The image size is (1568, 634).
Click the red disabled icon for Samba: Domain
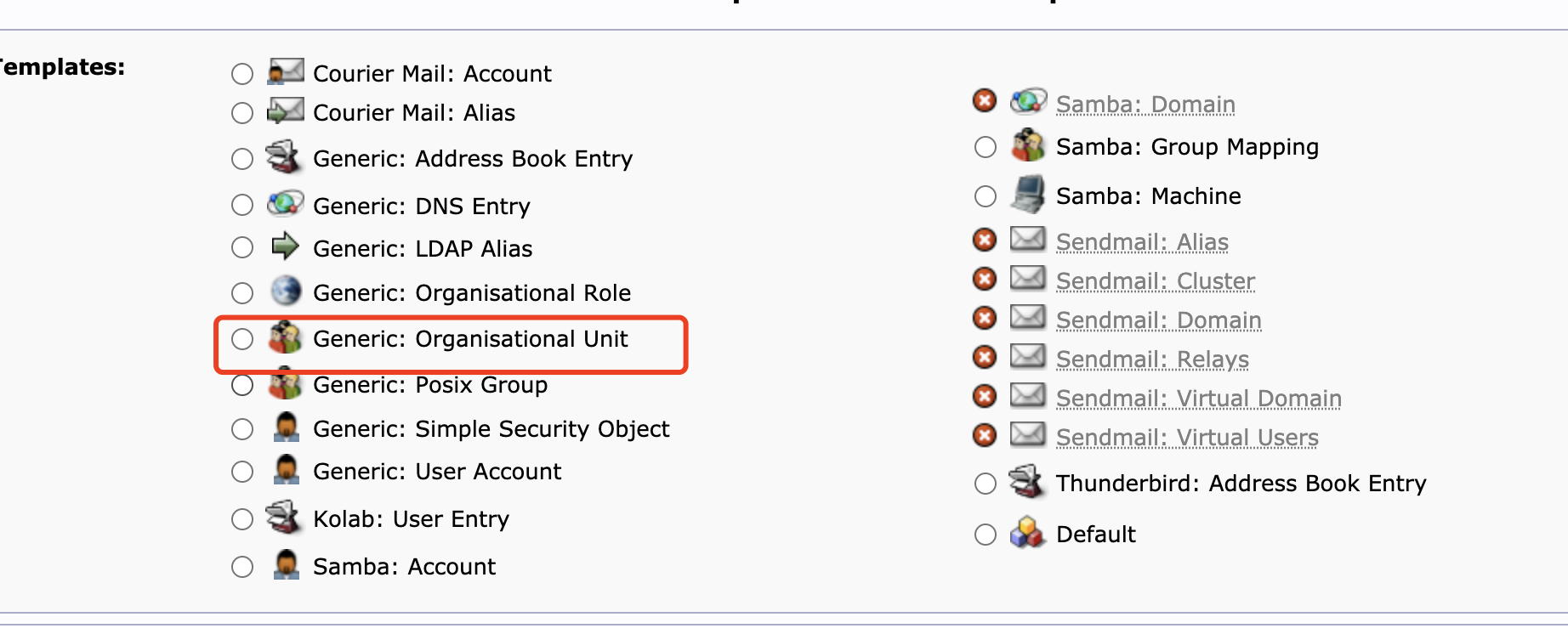(985, 101)
